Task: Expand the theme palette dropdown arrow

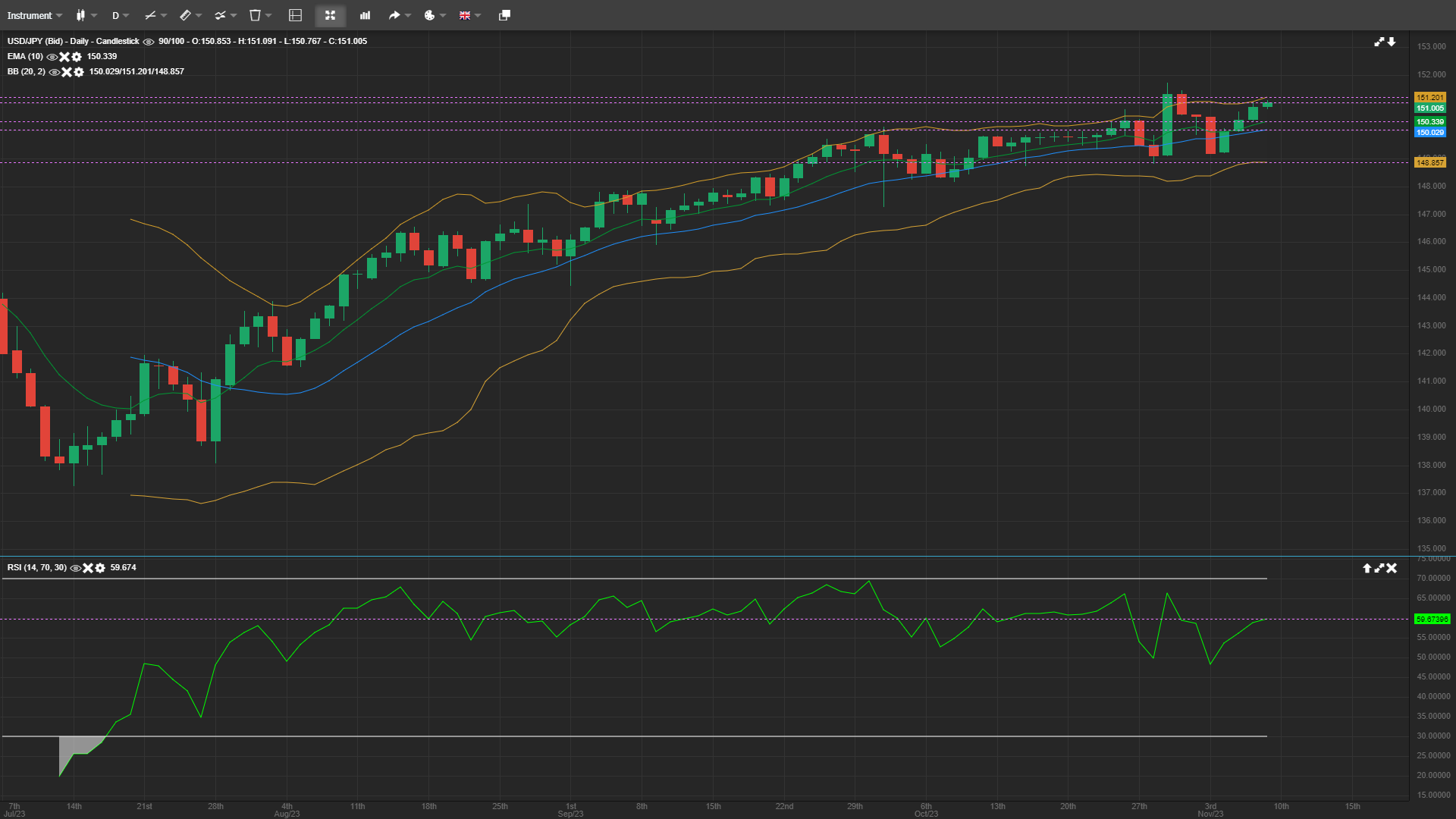Action: 443,15
